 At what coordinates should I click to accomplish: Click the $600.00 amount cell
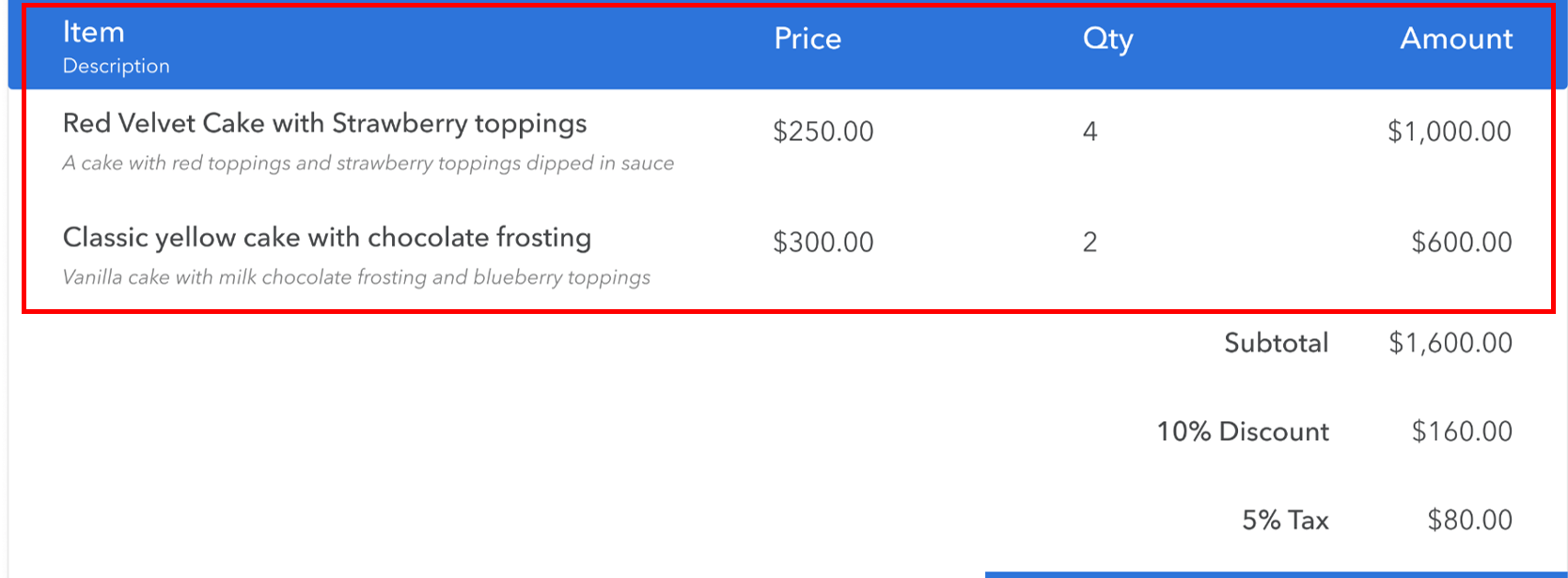click(x=1462, y=242)
